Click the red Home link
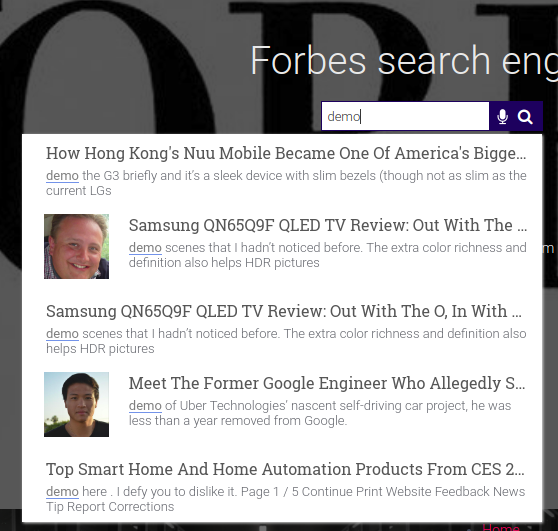 [501, 527]
